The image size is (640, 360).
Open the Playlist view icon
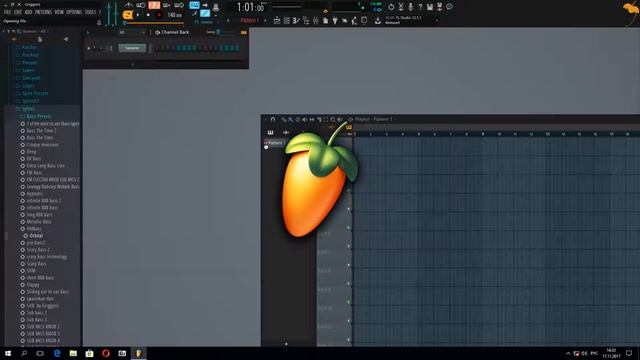click(277, 20)
